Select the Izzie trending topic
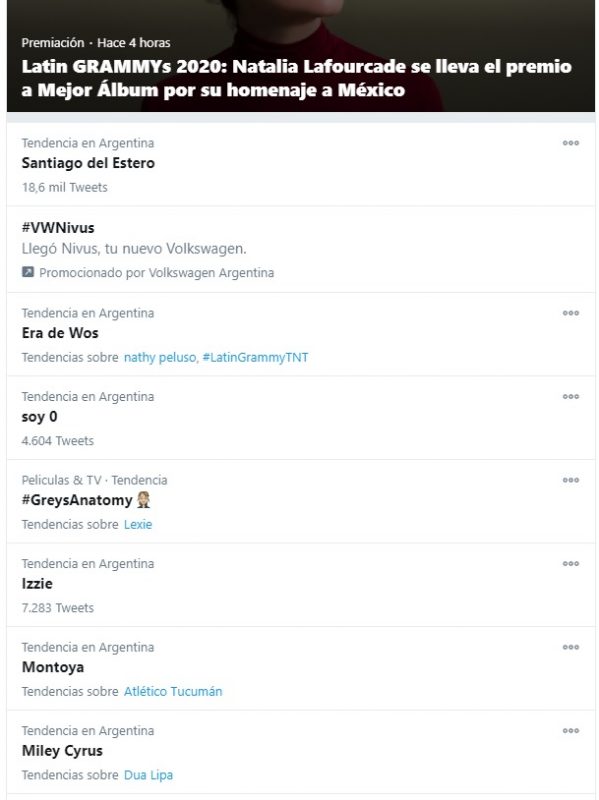This screenshot has height=800, width=599. pos(301,585)
